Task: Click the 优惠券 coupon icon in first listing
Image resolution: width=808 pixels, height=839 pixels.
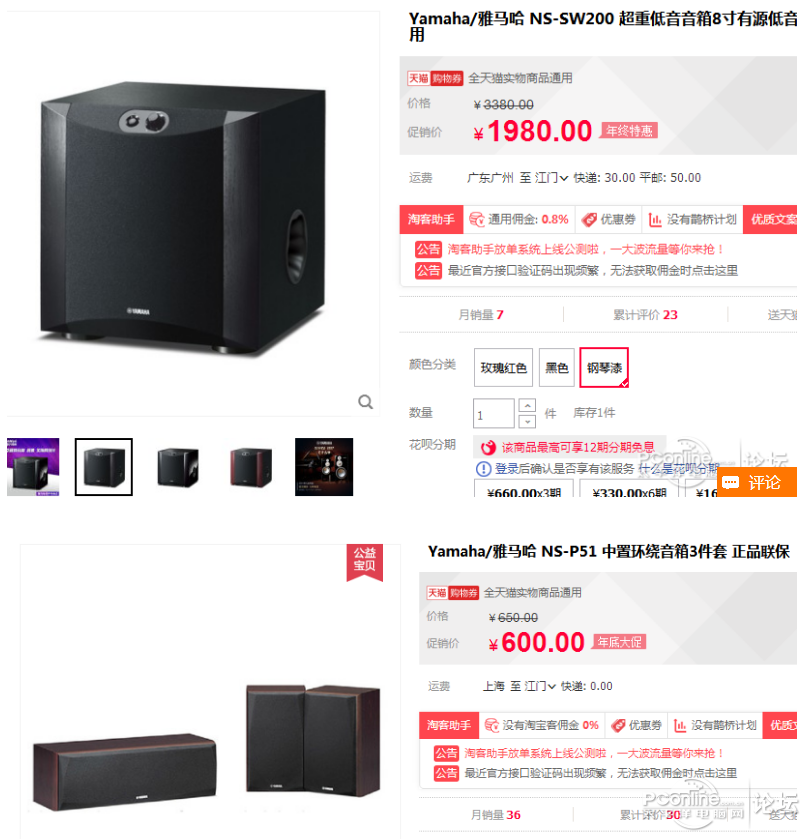Action: tap(589, 219)
